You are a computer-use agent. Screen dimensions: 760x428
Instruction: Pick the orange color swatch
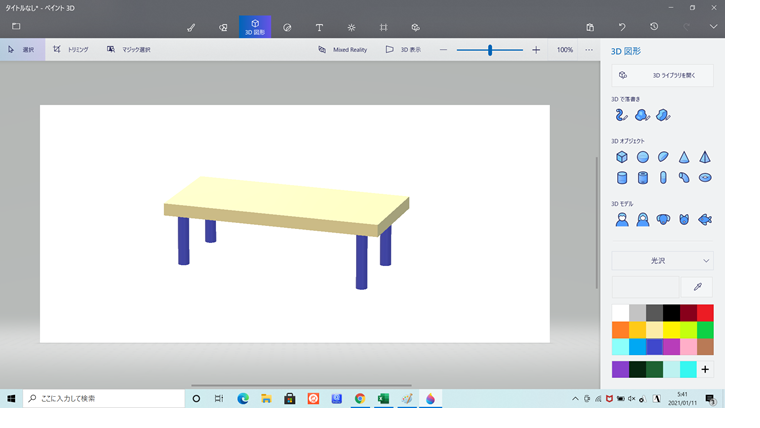(620, 330)
